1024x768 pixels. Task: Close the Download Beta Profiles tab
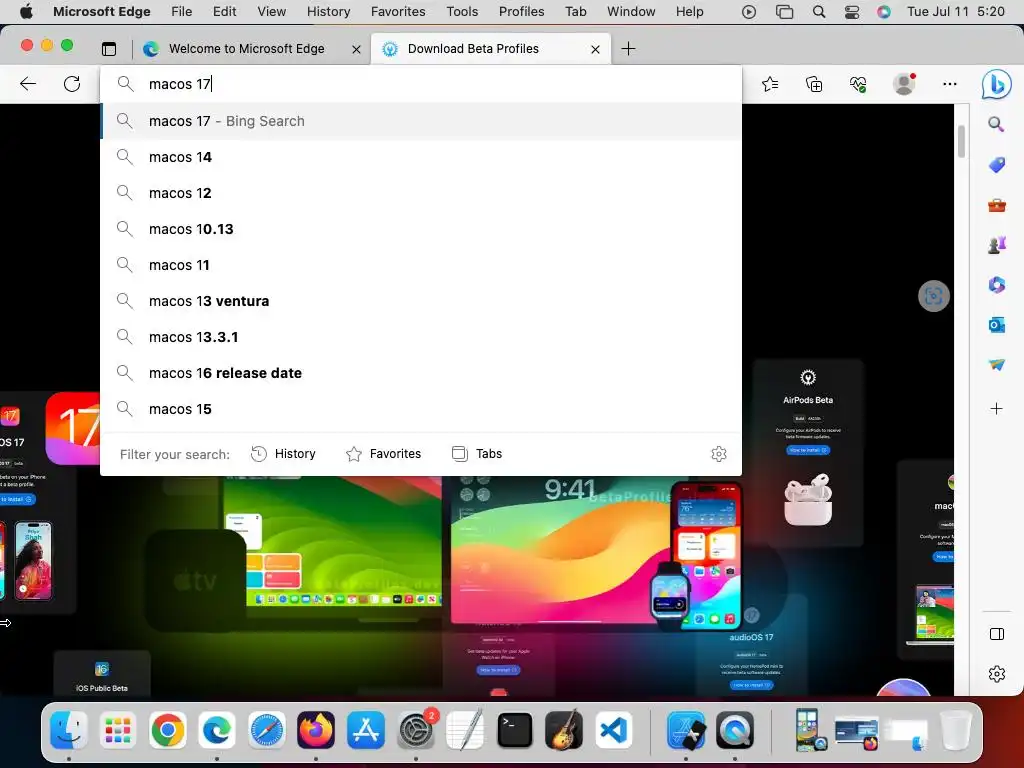[x=595, y=49]
